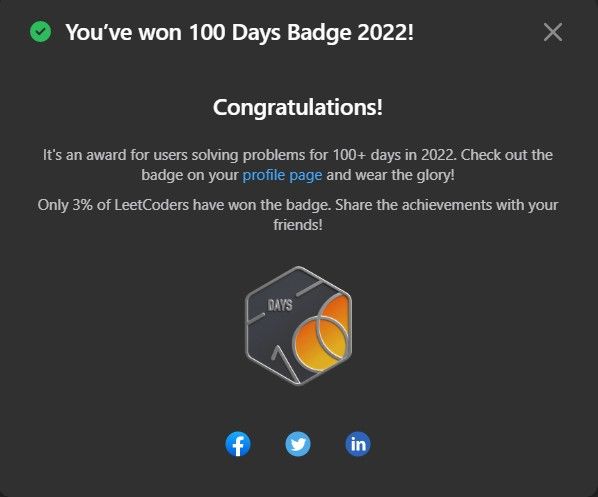The image size is (598, 497).
Task: Select the Congratulations! heading
Action: [297, 107]
